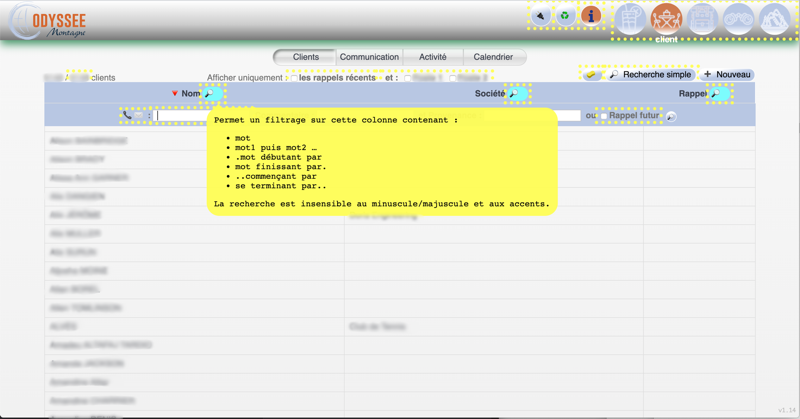Open the active orange client module icon
This screenshot has height=419, width=800.
click(x=666, y=19)
